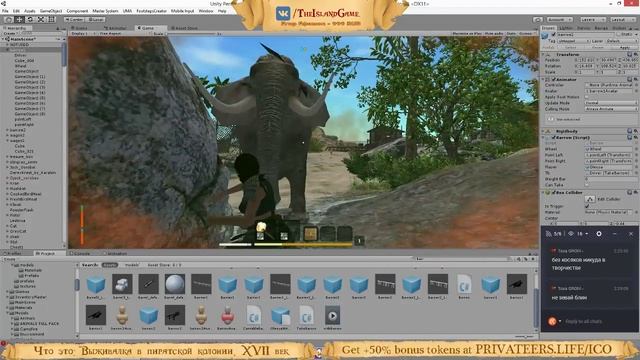Select the Scale tool in toolbar
Screen dimensions: 640x360
(x=41, y=19)
